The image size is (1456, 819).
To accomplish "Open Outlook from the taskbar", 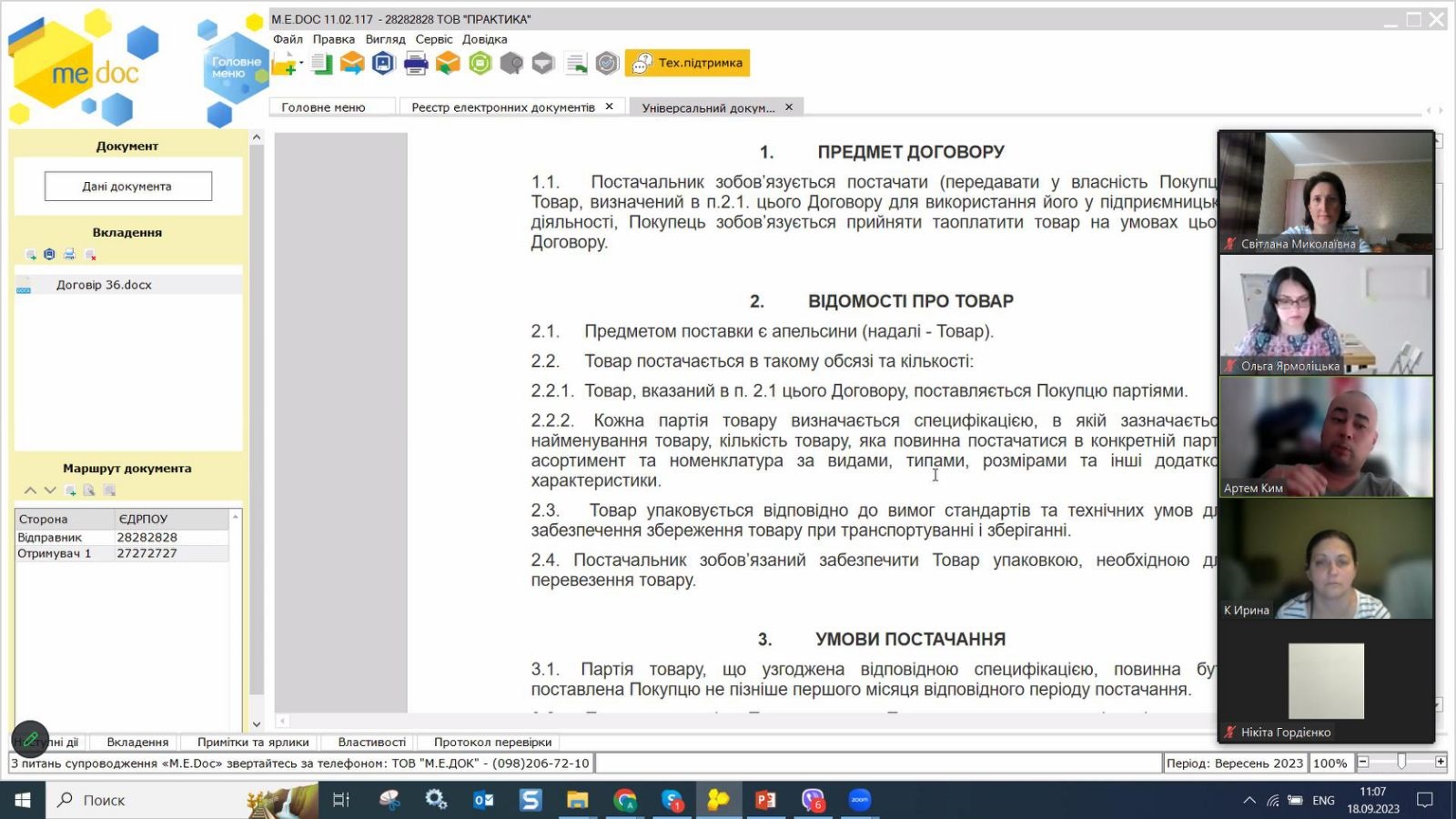I will [483, 800].
